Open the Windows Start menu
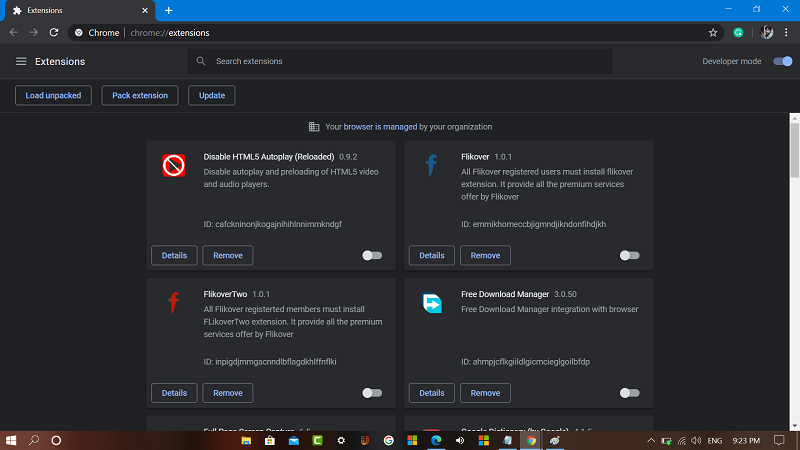This screenshot has height=450, width=800. pyautogui.click(x=11, y=440)
